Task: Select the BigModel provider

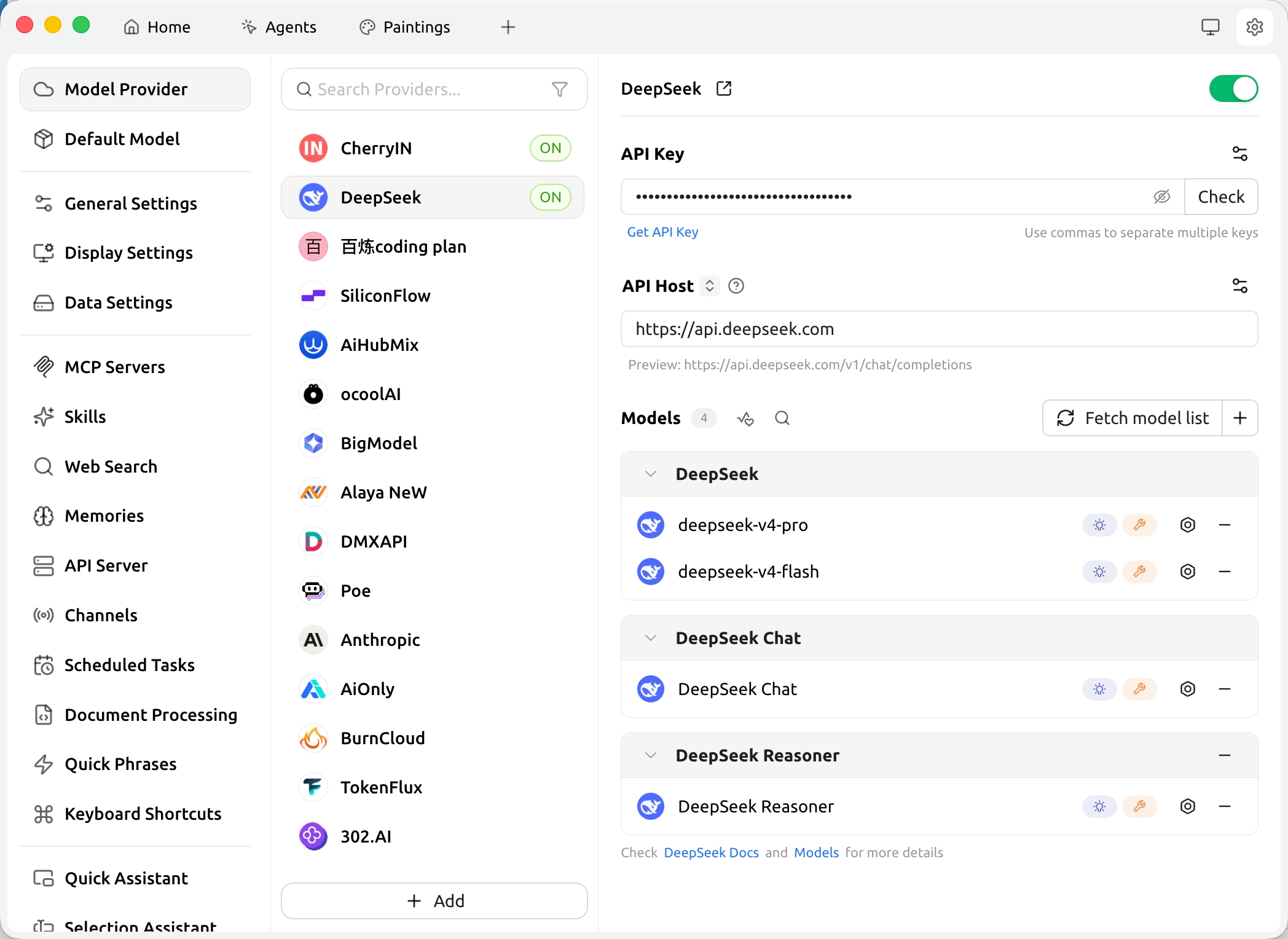Action: (x=433, y=443)
